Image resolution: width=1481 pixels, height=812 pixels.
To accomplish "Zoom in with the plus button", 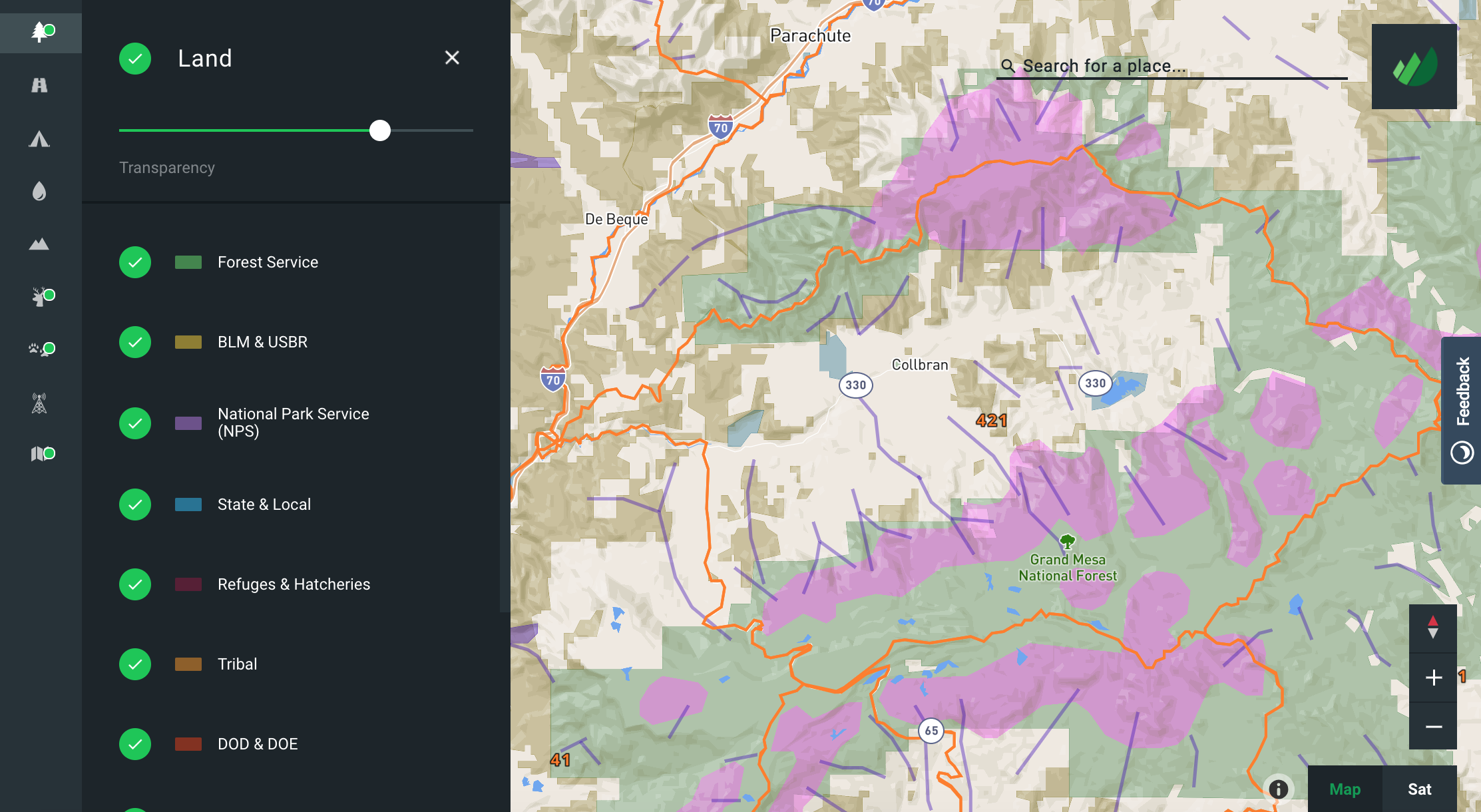I will [x=1433, y=678].
